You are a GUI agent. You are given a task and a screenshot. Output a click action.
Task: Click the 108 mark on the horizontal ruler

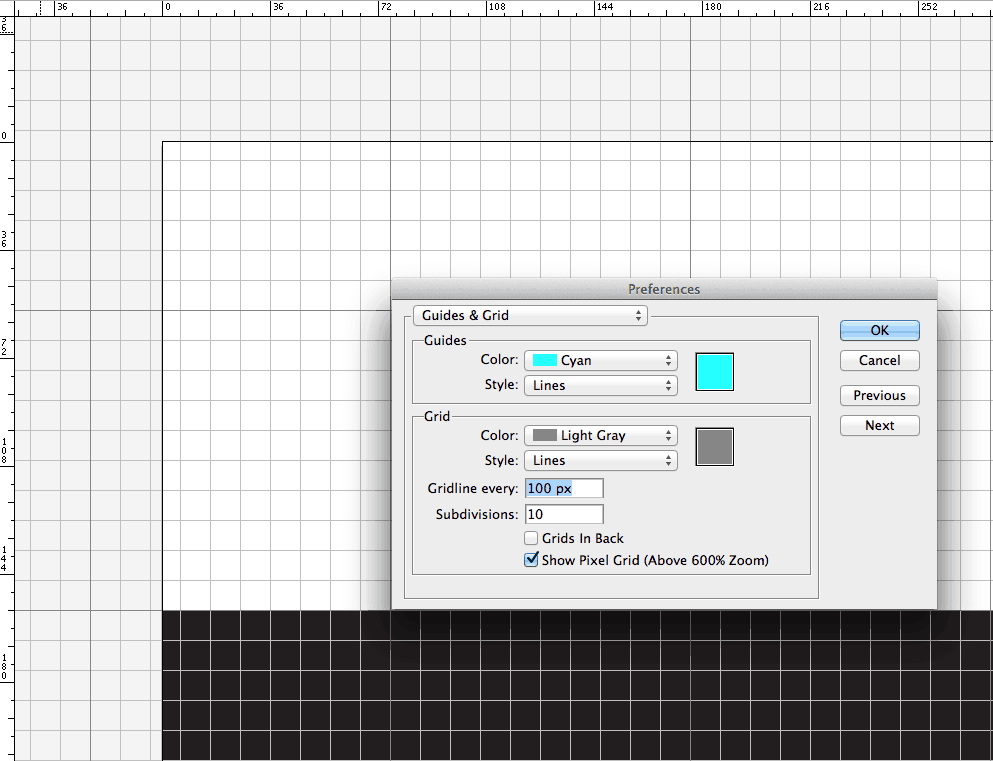[x=497, y=7]
